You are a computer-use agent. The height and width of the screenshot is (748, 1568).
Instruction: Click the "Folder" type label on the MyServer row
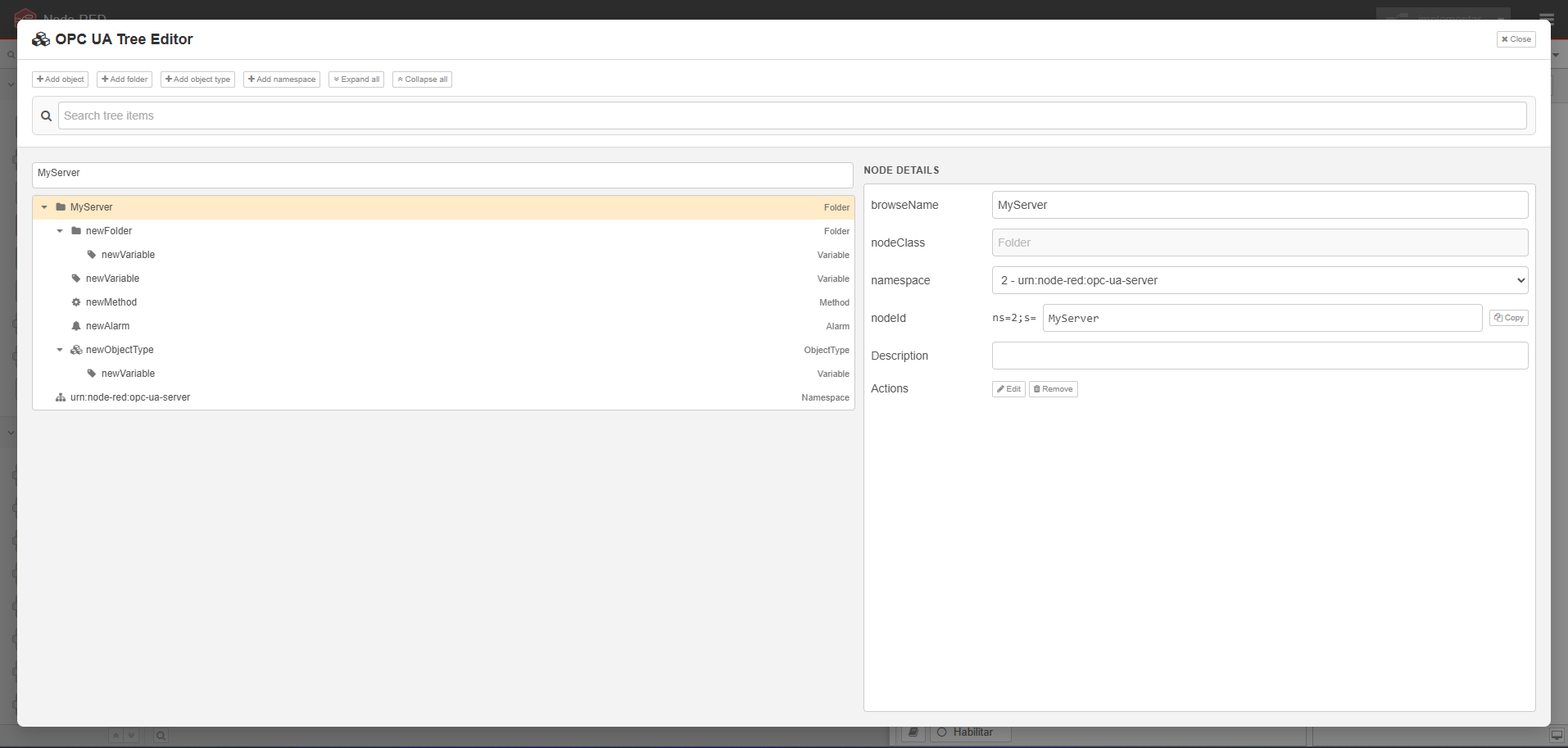836,208
